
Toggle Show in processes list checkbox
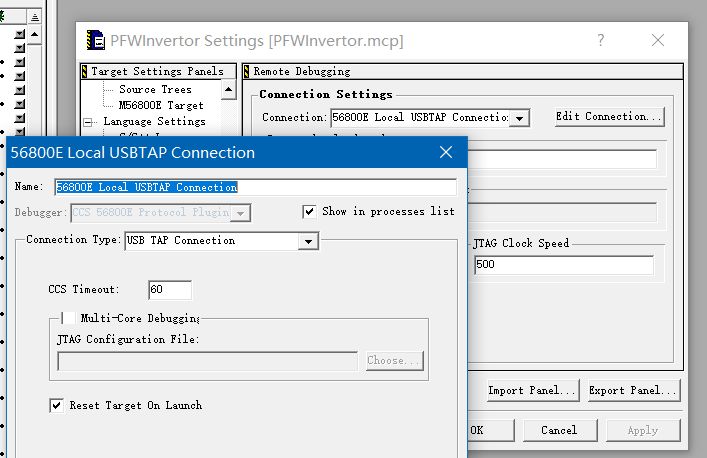point(310,212)
